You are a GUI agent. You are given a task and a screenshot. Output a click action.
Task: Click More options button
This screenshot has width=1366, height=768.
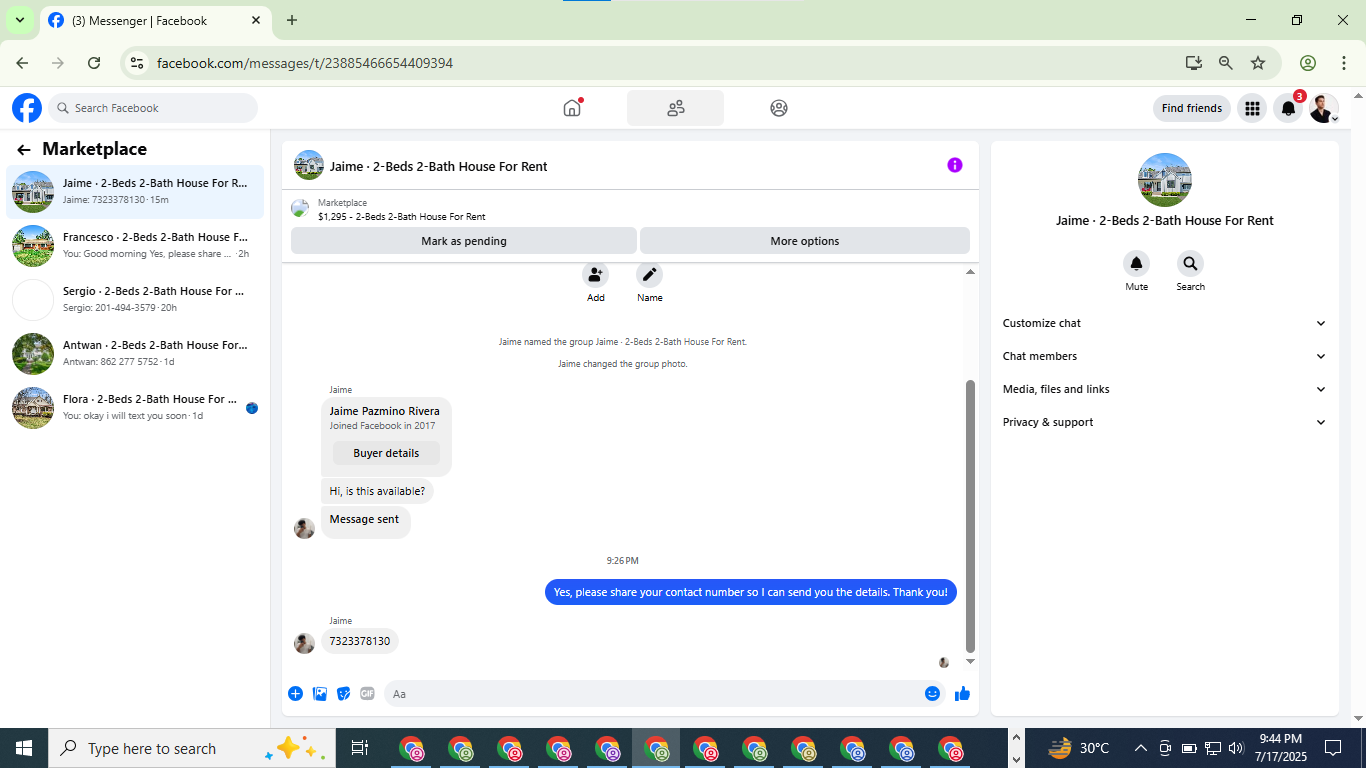pyautogui.click(x=805, y=241)
